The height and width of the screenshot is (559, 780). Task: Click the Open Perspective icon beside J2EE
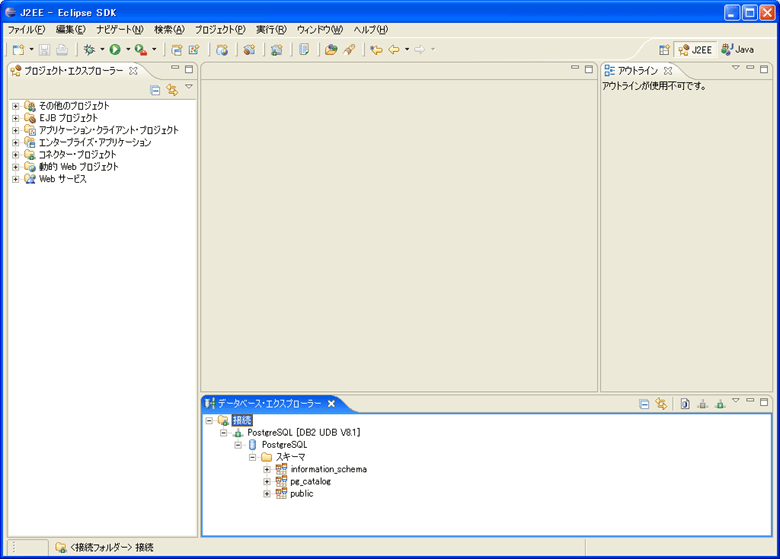[x=664, y=49]
